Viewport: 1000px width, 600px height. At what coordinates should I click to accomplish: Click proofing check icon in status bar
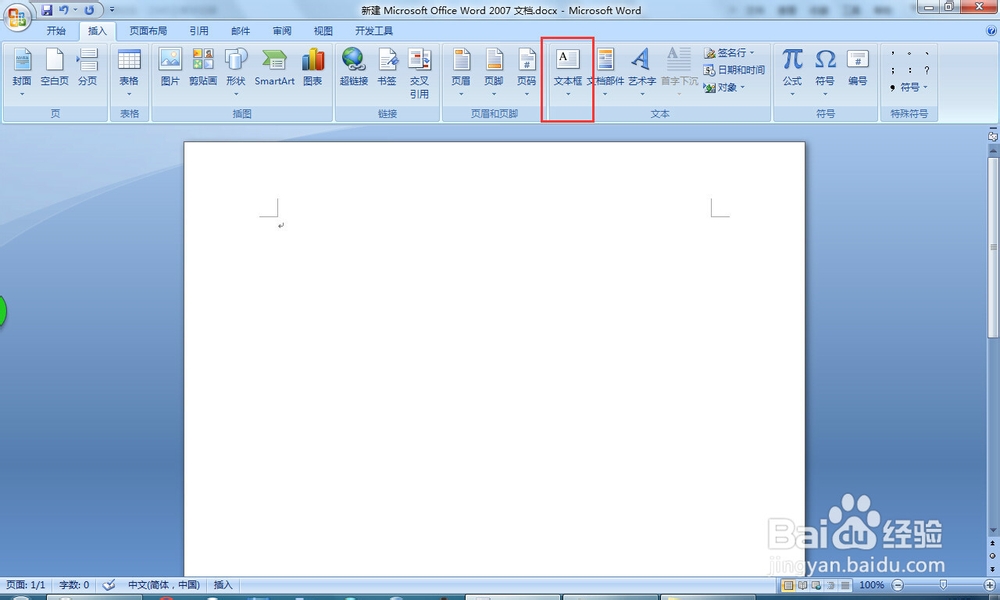coord(109,585)
